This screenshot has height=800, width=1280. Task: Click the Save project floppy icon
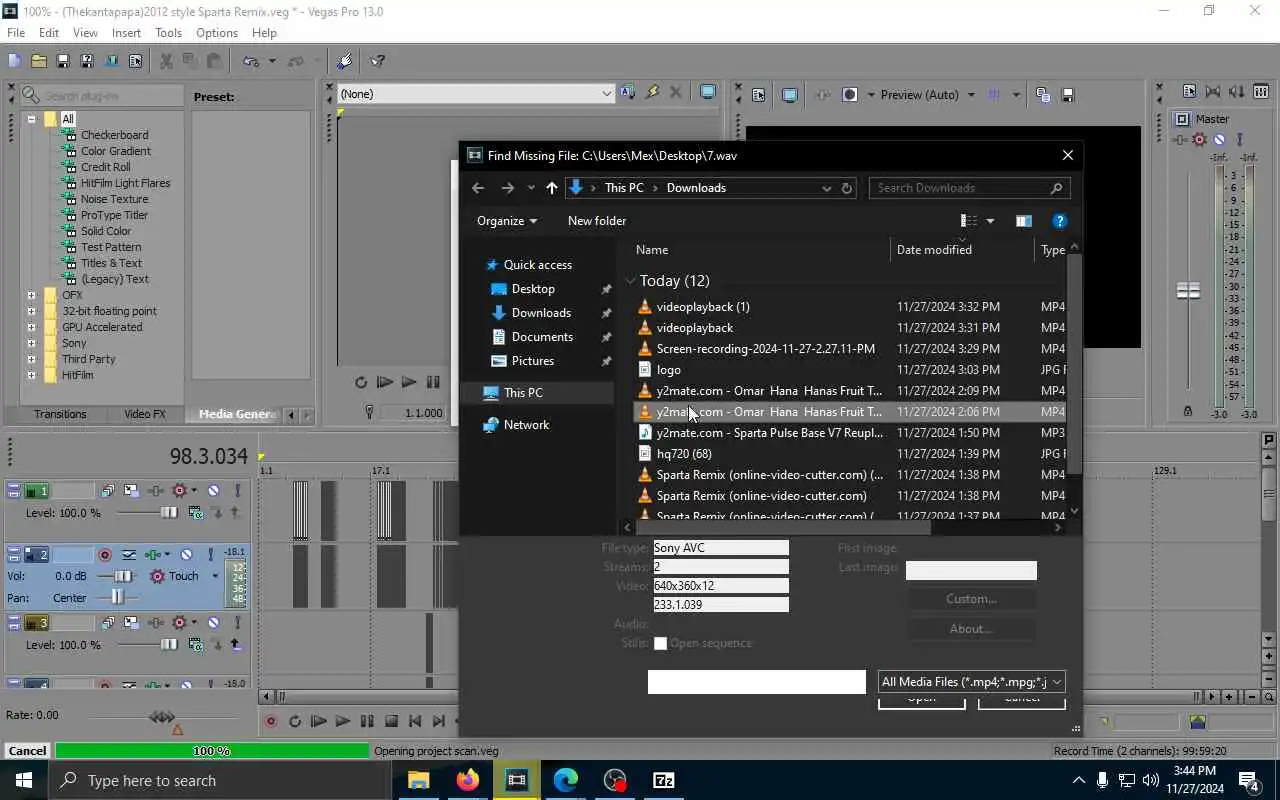click(63, 61)
